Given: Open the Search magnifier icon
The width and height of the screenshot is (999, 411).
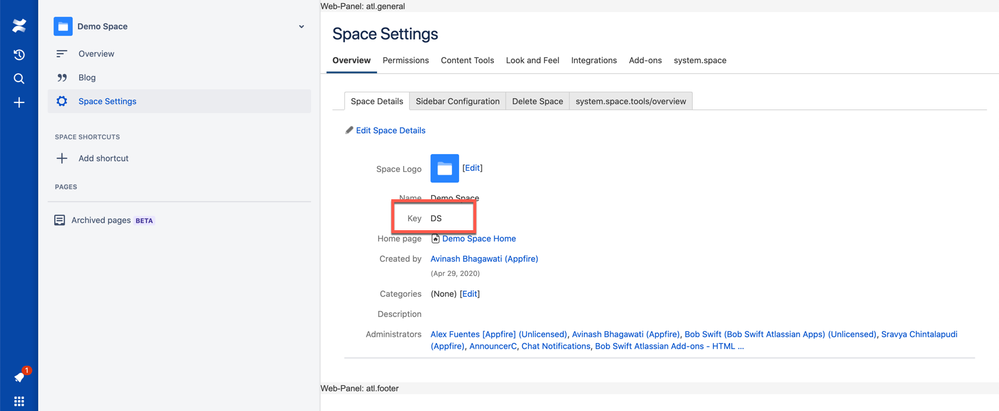Looking at the screenshot, I should [19, 78].
